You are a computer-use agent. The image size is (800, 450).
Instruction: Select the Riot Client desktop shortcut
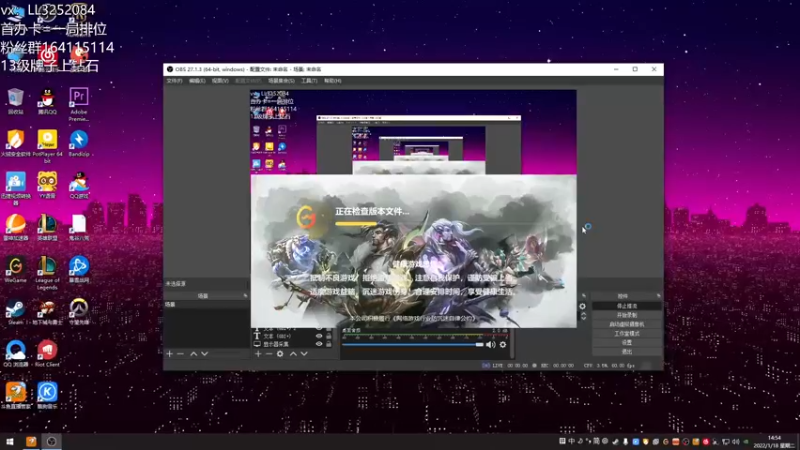click(47, 354)
